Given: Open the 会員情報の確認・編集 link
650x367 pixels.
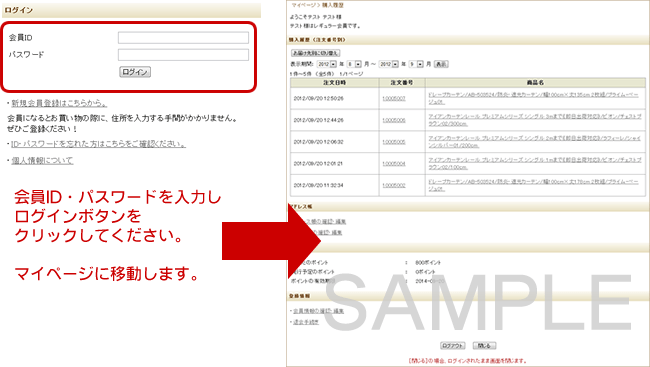Looking at the screenshot, I should [318, 311].
